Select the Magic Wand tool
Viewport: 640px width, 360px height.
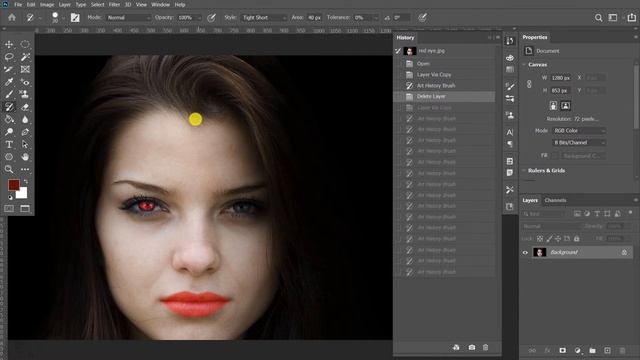[x=25, y=57]
